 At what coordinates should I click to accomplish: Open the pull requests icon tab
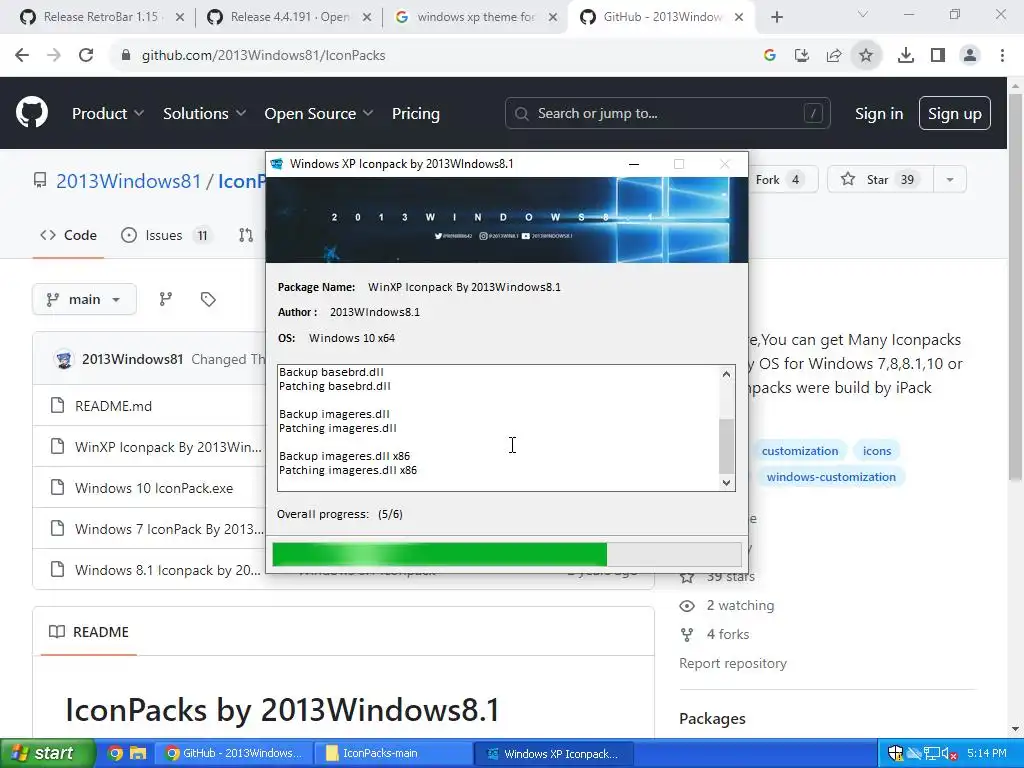pyautogui.click(x=246, y=235)
